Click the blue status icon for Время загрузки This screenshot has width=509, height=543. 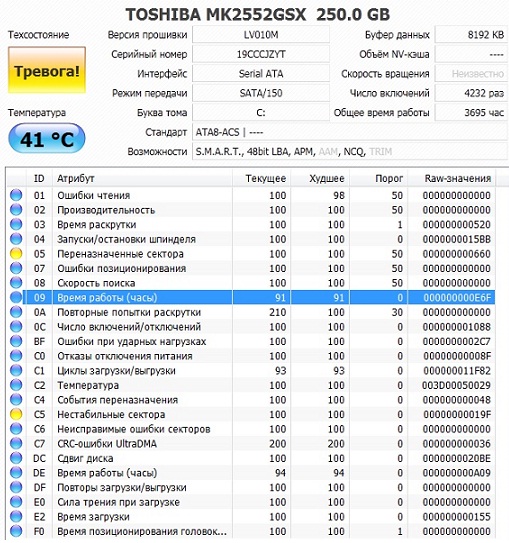pos(16,516)
